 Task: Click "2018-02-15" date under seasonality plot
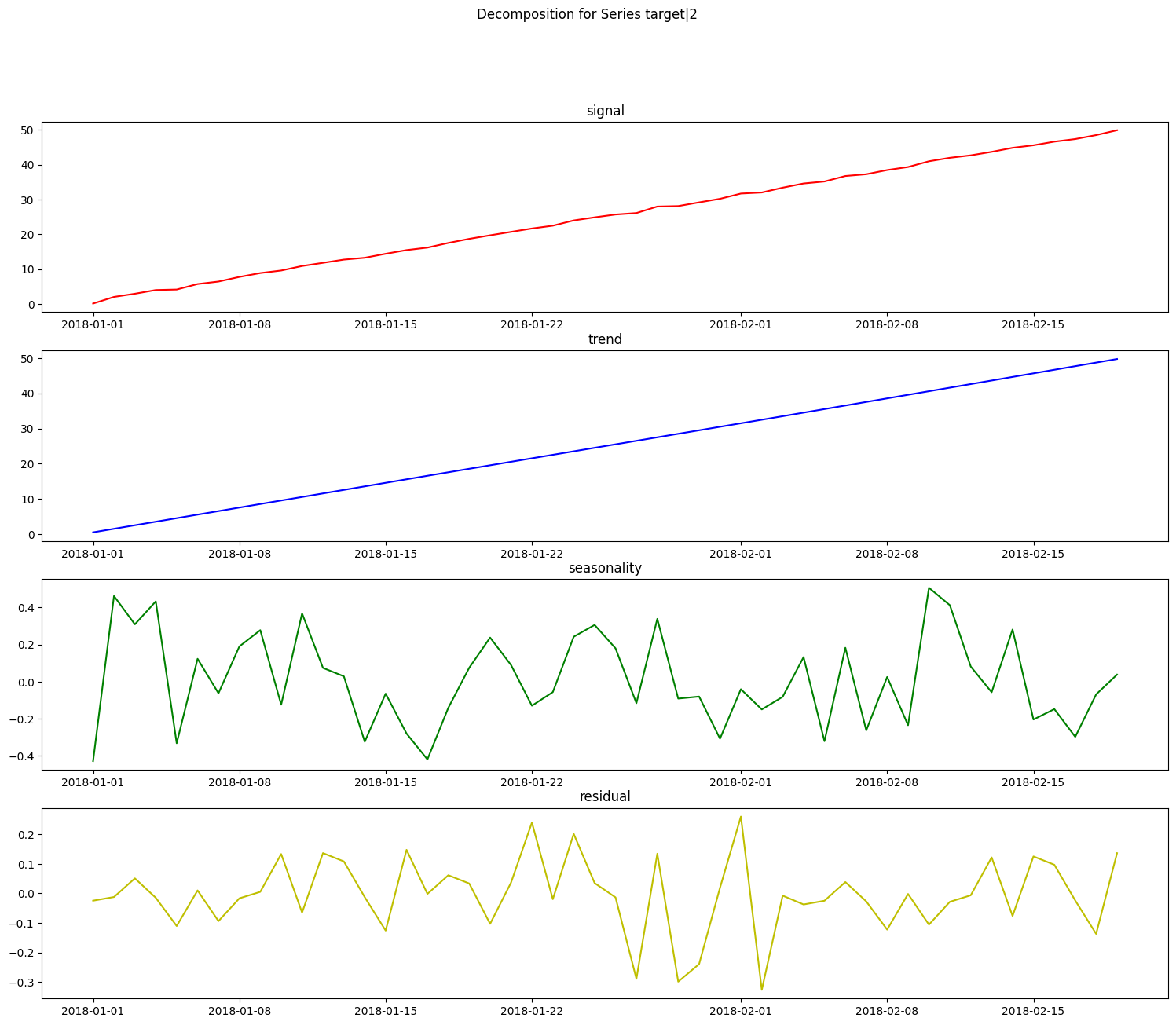click(1033, 782)
